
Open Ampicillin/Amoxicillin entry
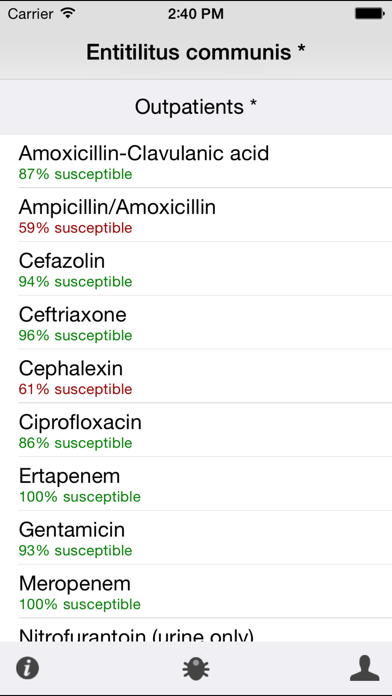(196, 215)
